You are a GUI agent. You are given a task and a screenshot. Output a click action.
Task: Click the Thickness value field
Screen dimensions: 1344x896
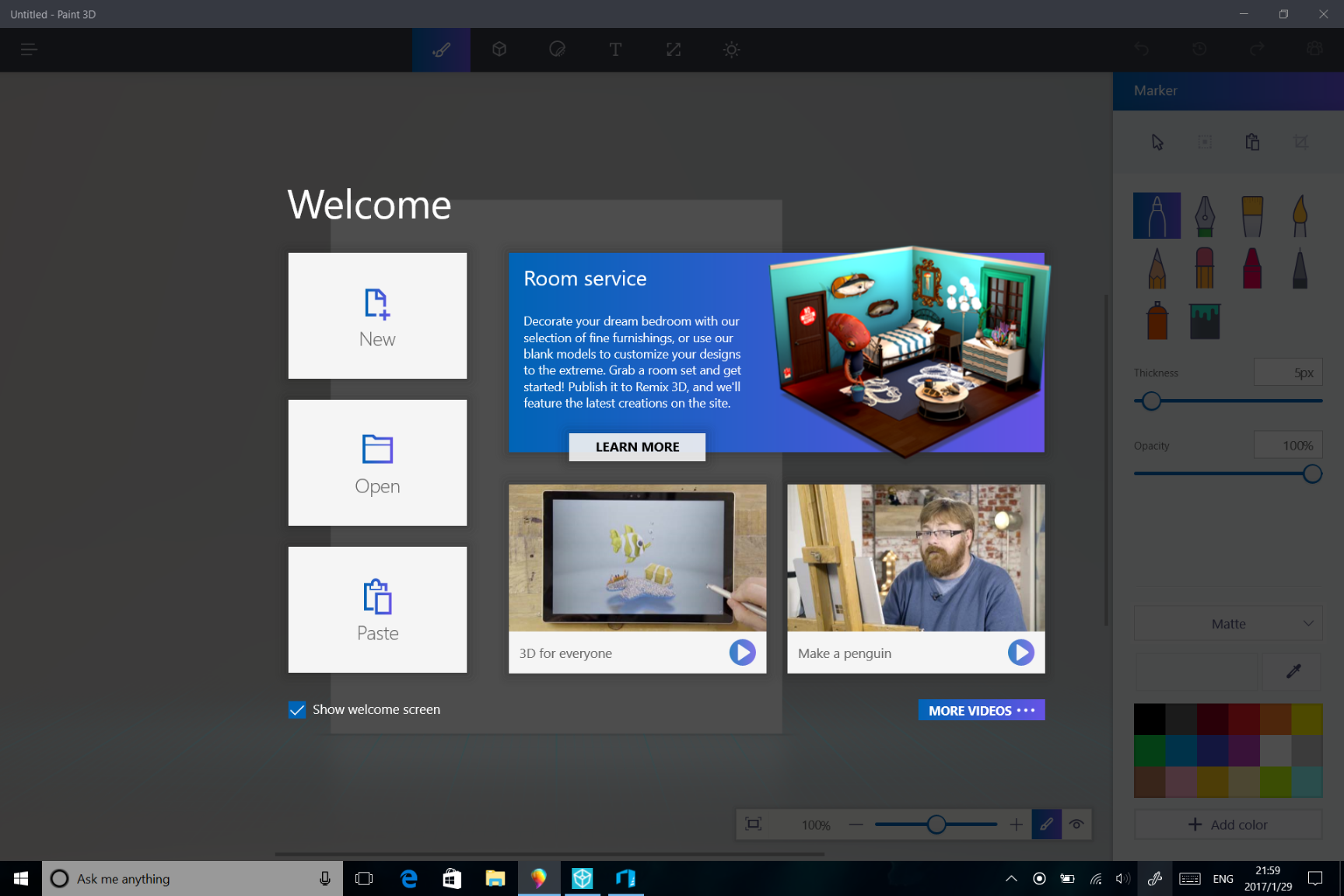point(1288,373)
